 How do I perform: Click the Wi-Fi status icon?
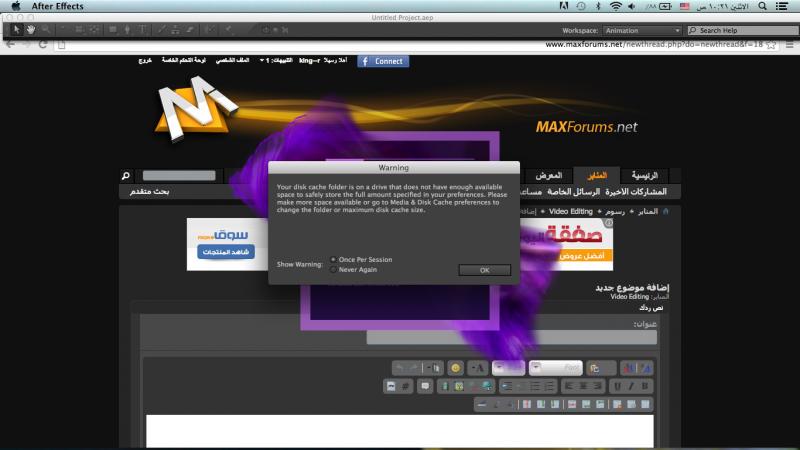(615, 6)
